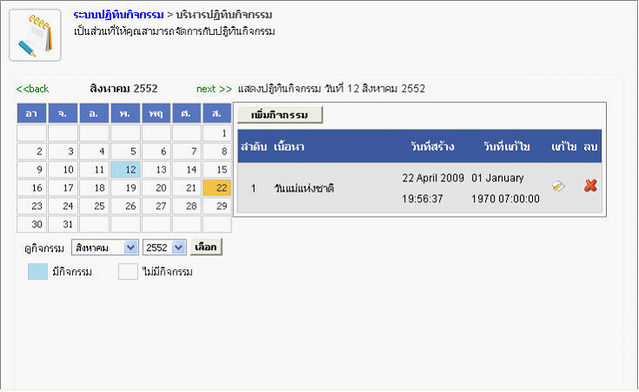Open the ระบบปฏิทินกิจกรรม breadcrumb link
639x392 pixels.
119,15
